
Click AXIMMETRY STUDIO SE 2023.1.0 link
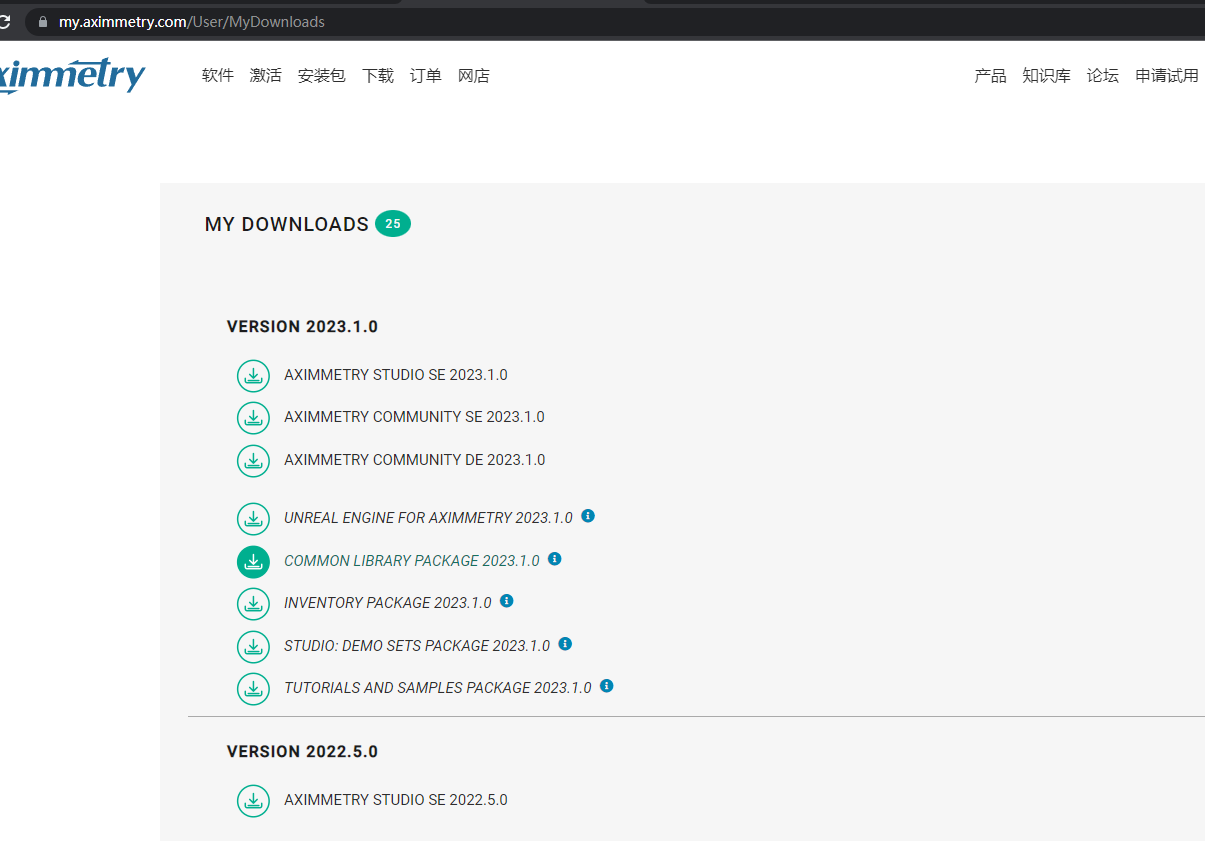point(395,375)
